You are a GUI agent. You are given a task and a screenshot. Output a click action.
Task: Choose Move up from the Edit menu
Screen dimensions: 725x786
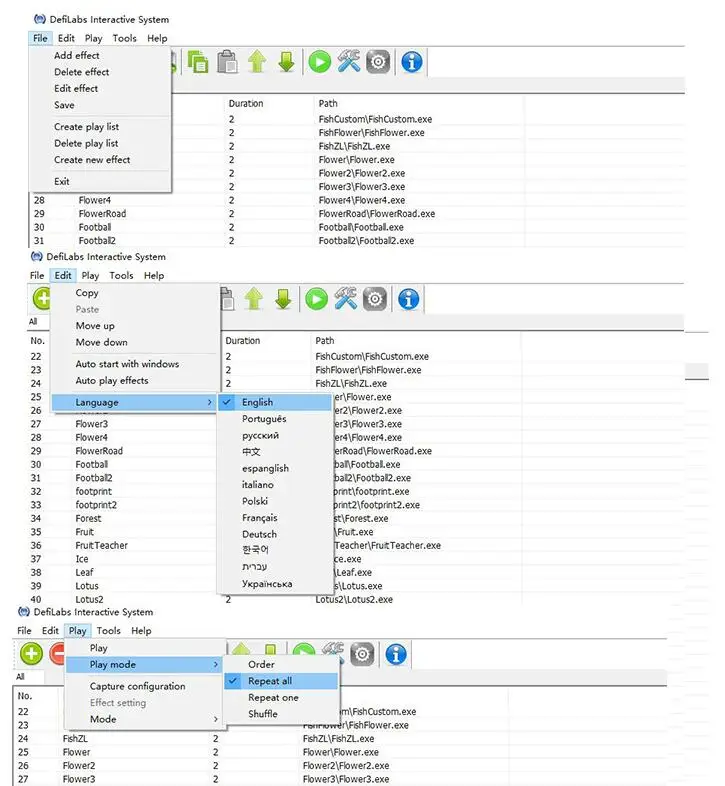134,326
